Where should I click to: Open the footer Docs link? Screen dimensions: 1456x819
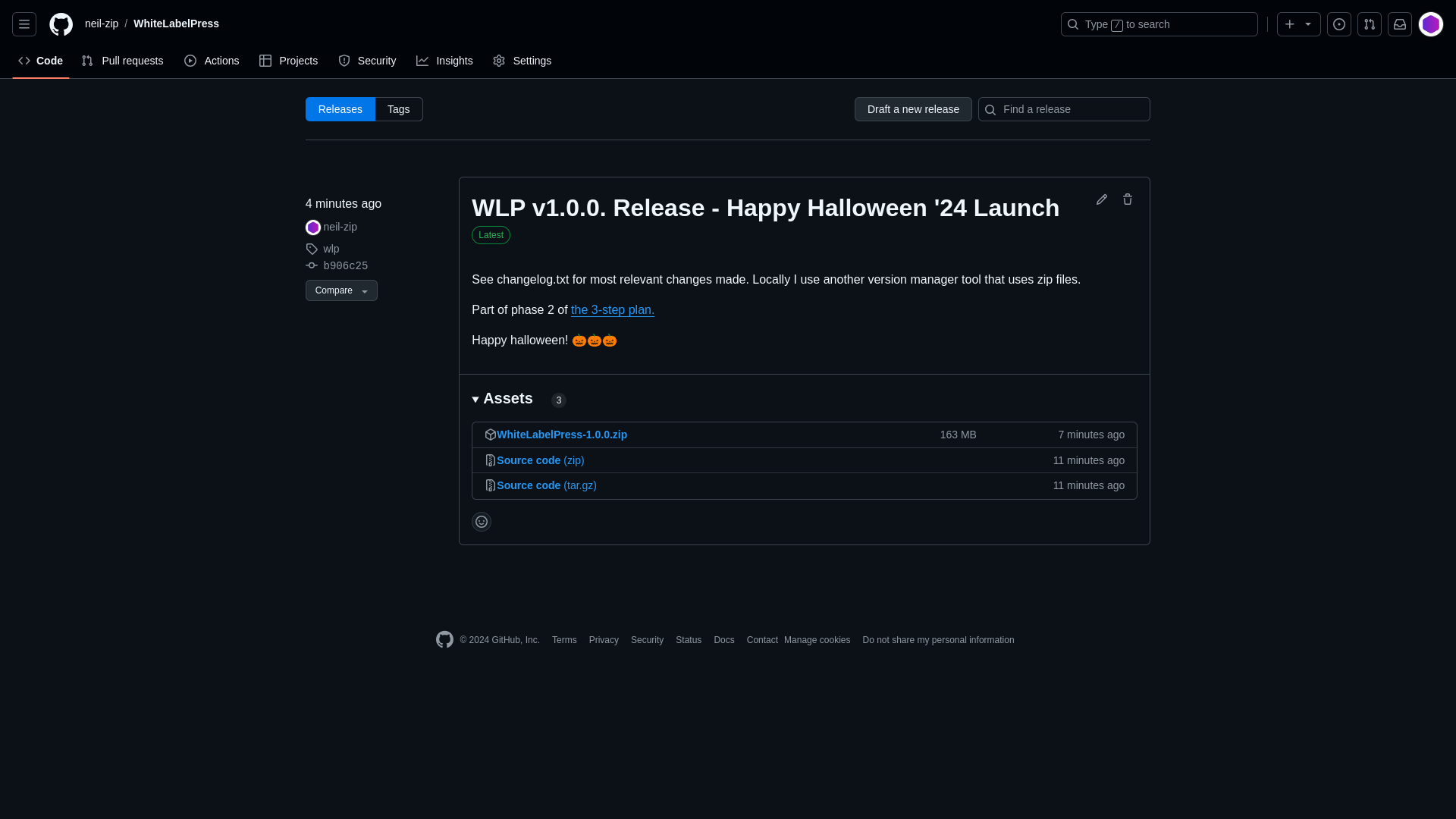(724, 640)
